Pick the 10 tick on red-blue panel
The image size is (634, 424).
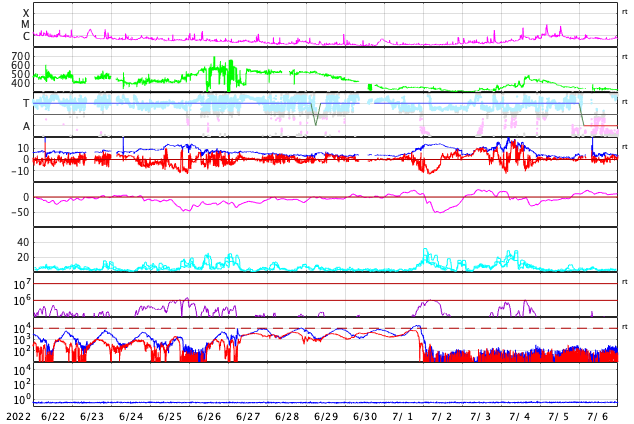[23, 148]
